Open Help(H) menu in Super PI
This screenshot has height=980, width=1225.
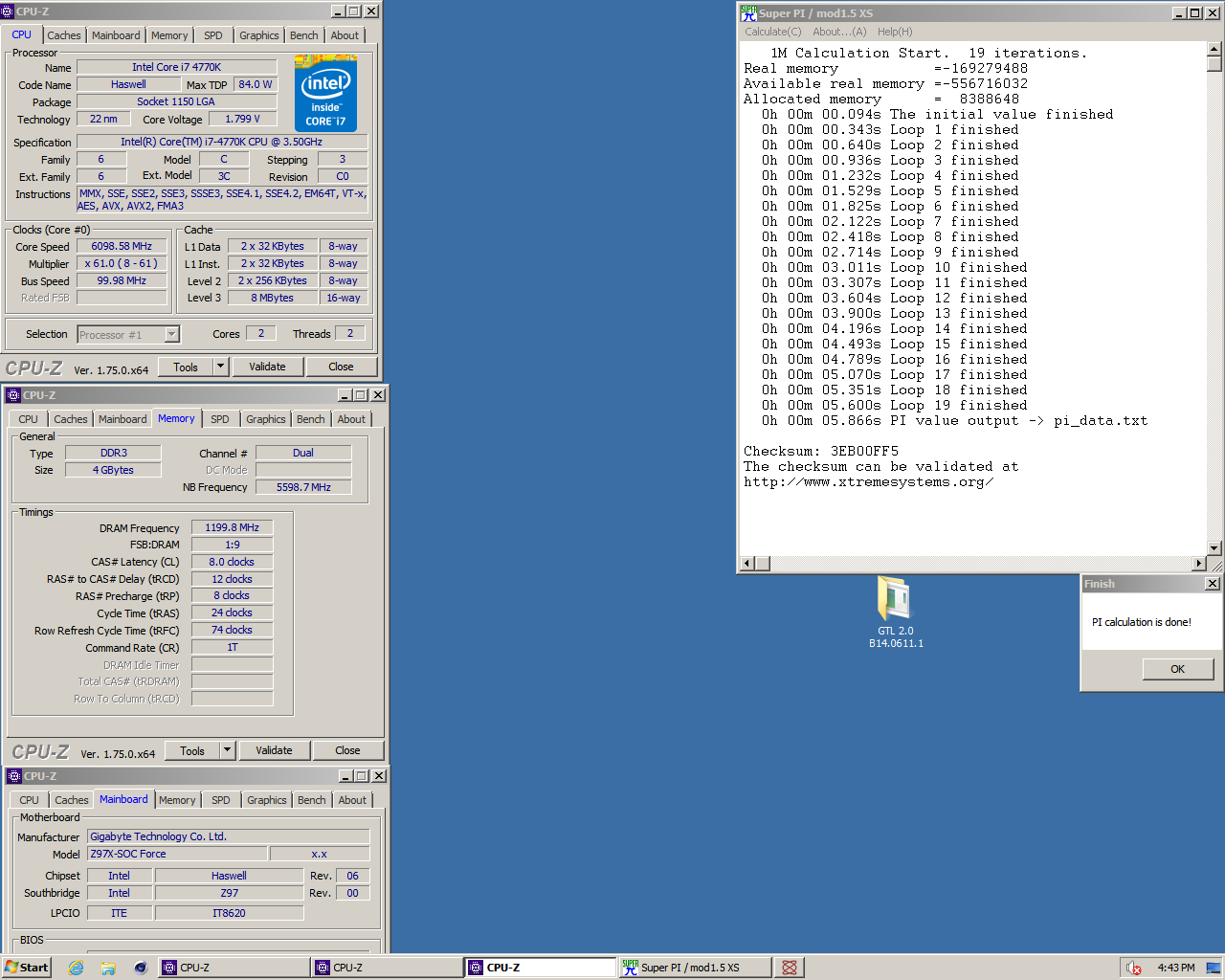pyautogui.click(x=895, y=32)
